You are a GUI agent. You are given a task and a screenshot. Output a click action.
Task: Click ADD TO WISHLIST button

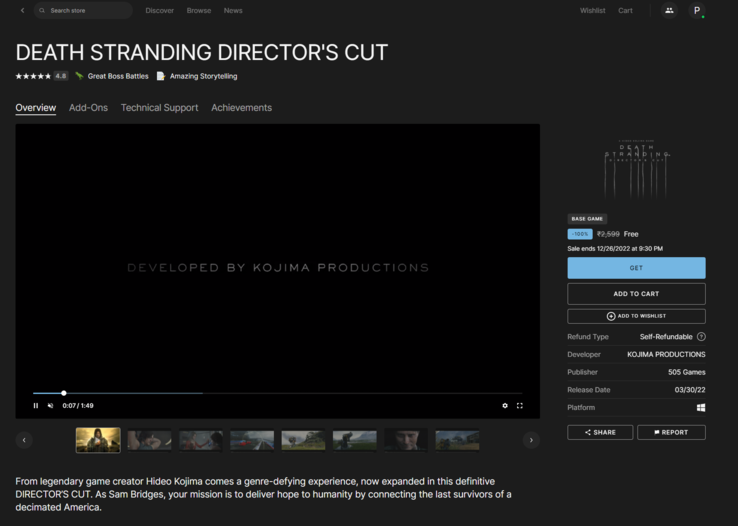tap(636, 316)
